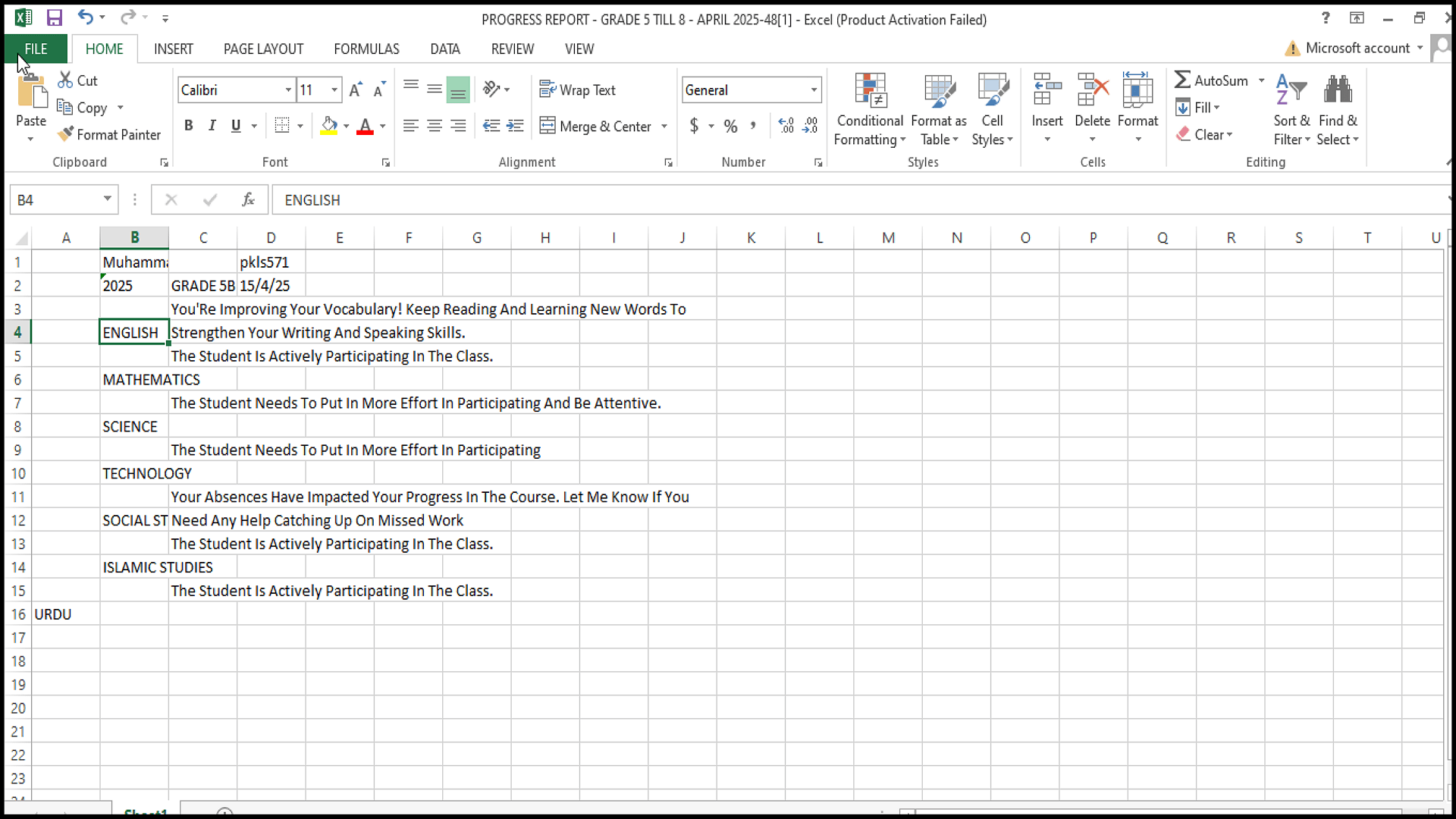Toggle Middle Align vertical alignment

pos(435,89)
